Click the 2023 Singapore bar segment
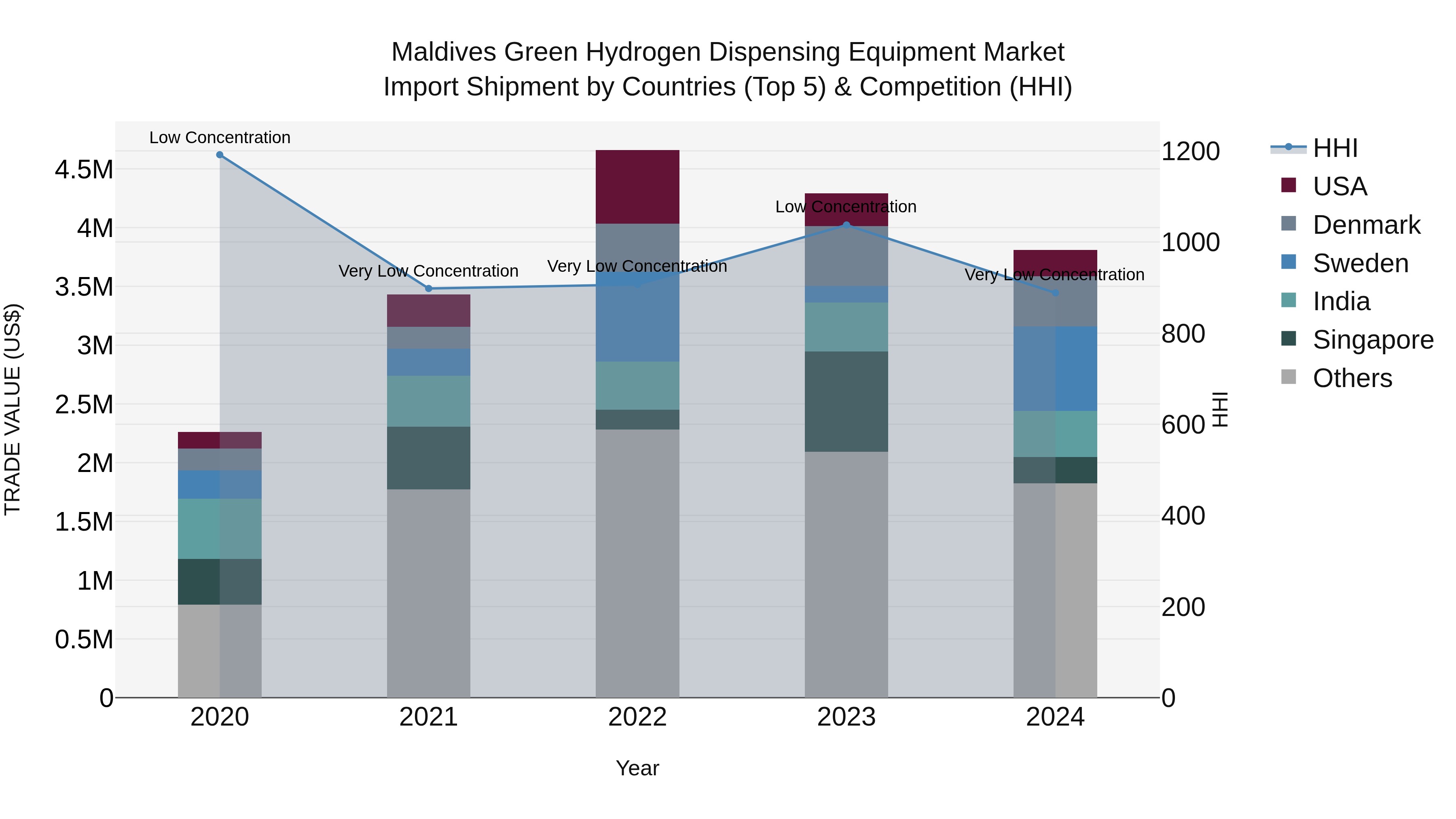Image resolution: width=1456 pixels, height=819 pixels. pyautogui.click(x=846, y=402)
